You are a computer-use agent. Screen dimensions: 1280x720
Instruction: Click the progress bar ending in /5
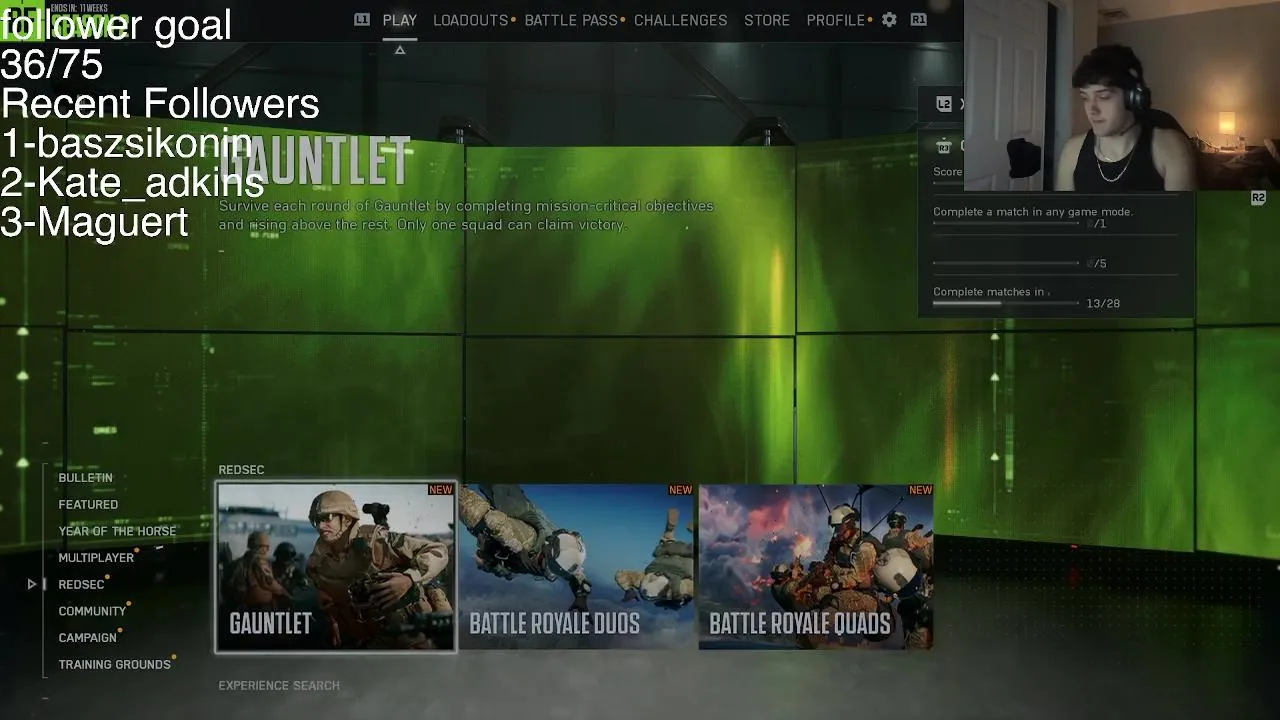coord(1006,264)
